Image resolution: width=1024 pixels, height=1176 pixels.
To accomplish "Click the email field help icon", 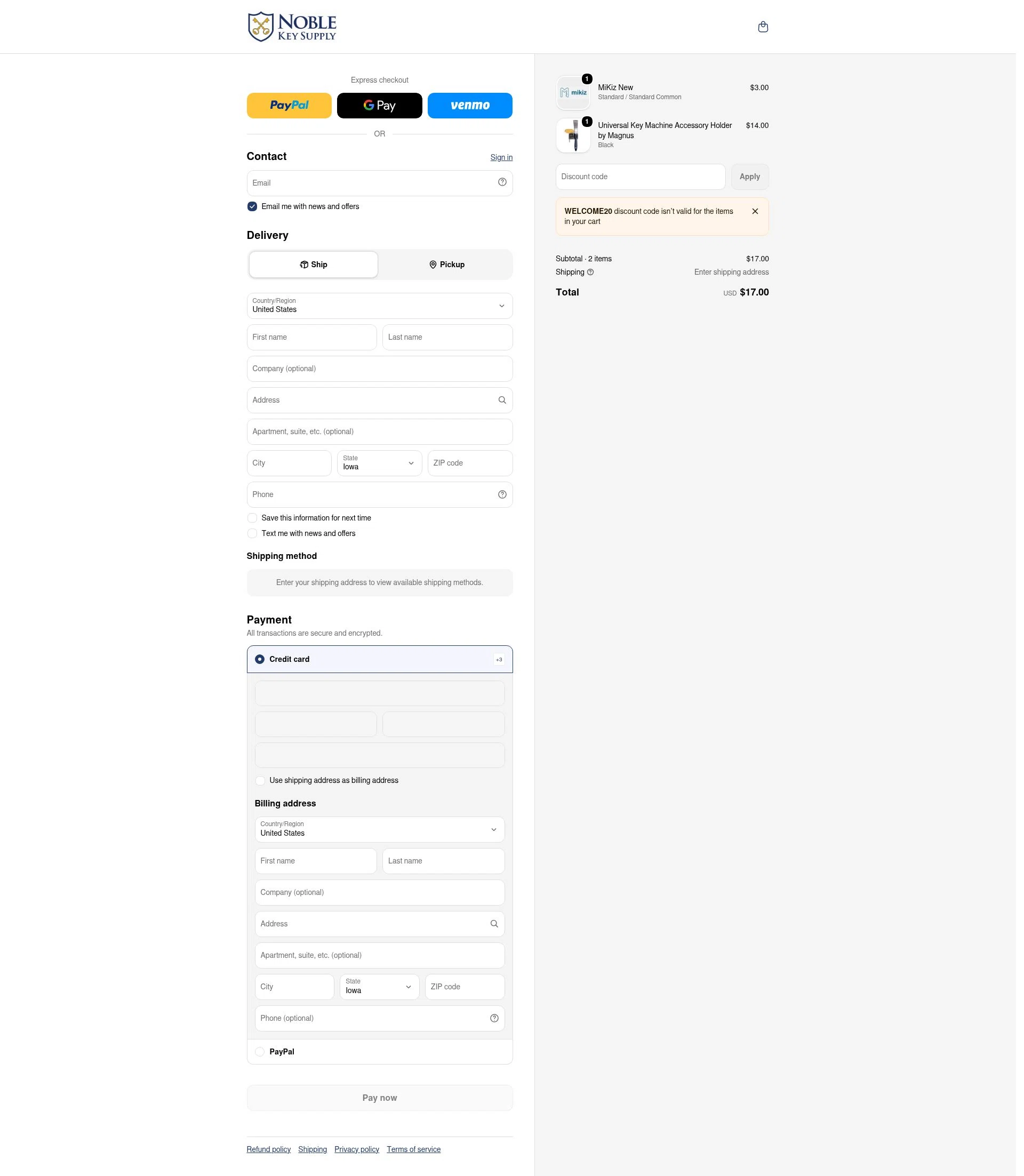I will point(506,183).
